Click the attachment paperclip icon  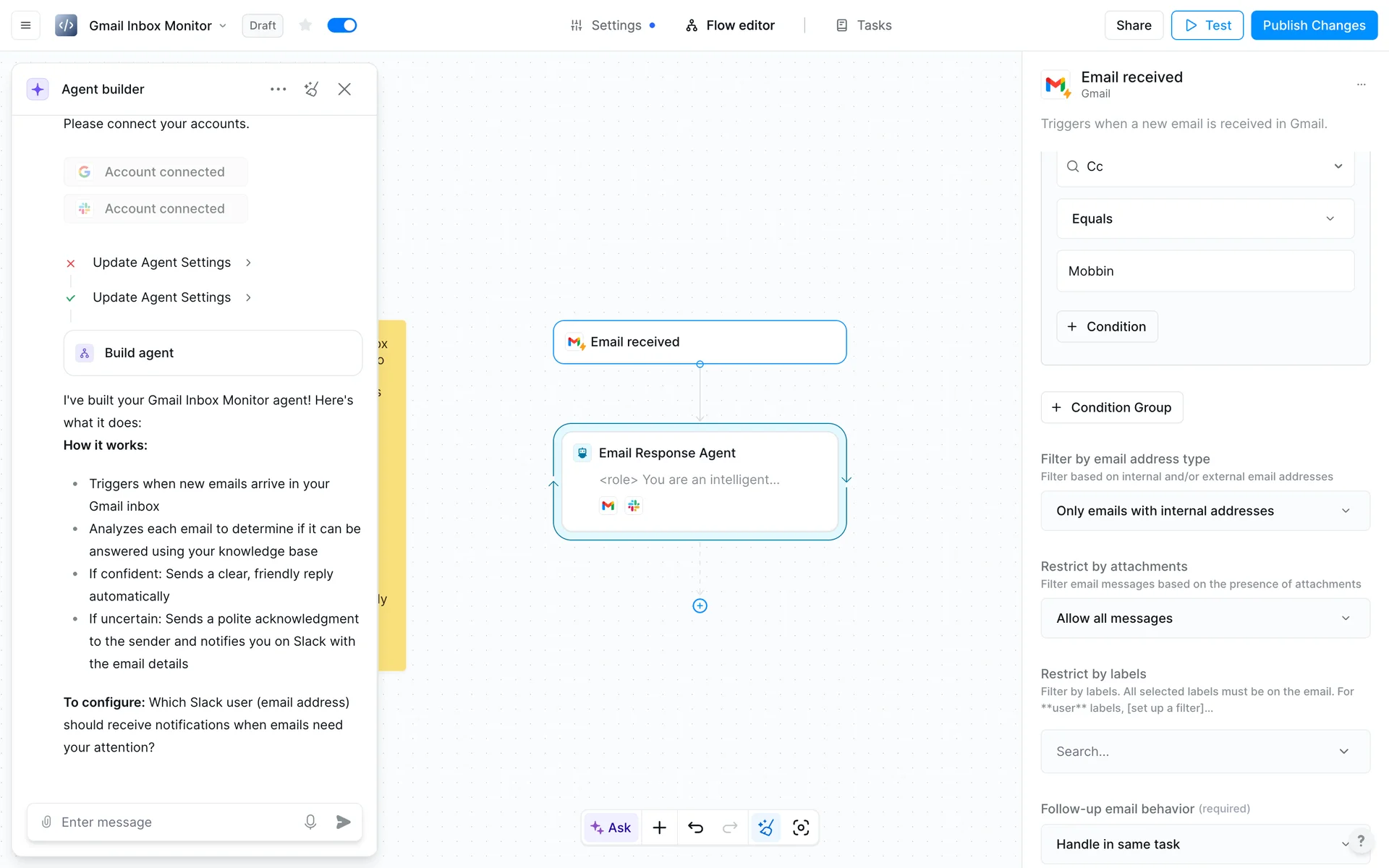[46, 822]
